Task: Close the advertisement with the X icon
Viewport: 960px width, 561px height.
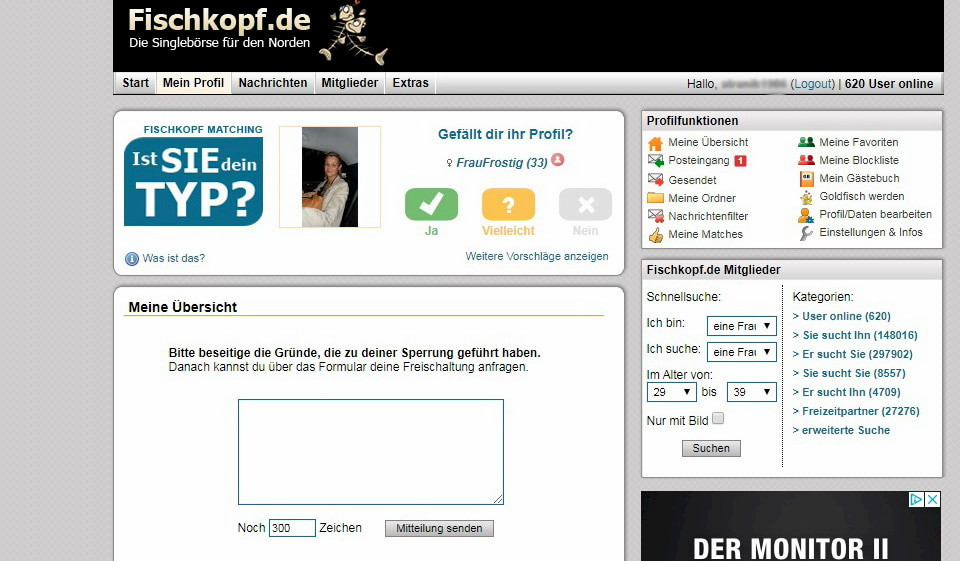Action: click(931, 500)
